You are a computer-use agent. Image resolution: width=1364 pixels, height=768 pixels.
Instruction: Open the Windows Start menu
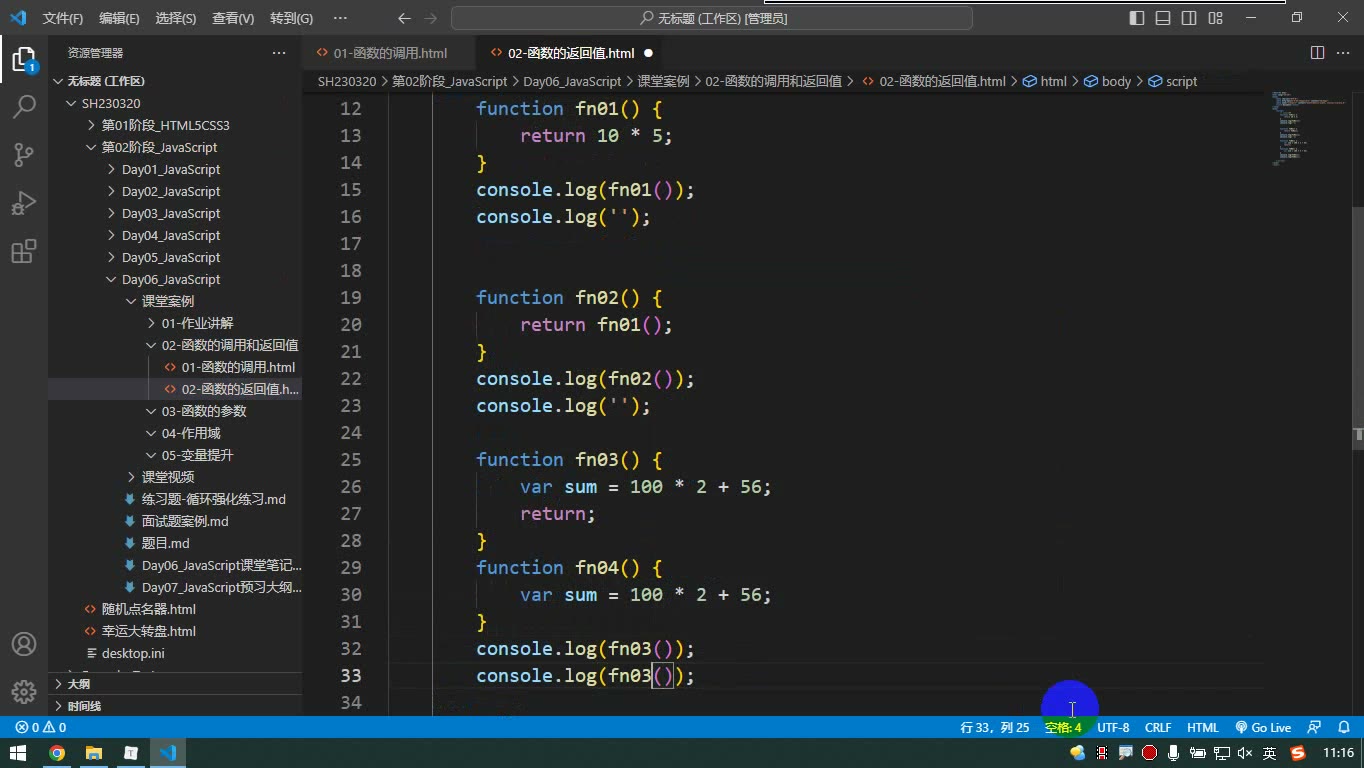18,753
